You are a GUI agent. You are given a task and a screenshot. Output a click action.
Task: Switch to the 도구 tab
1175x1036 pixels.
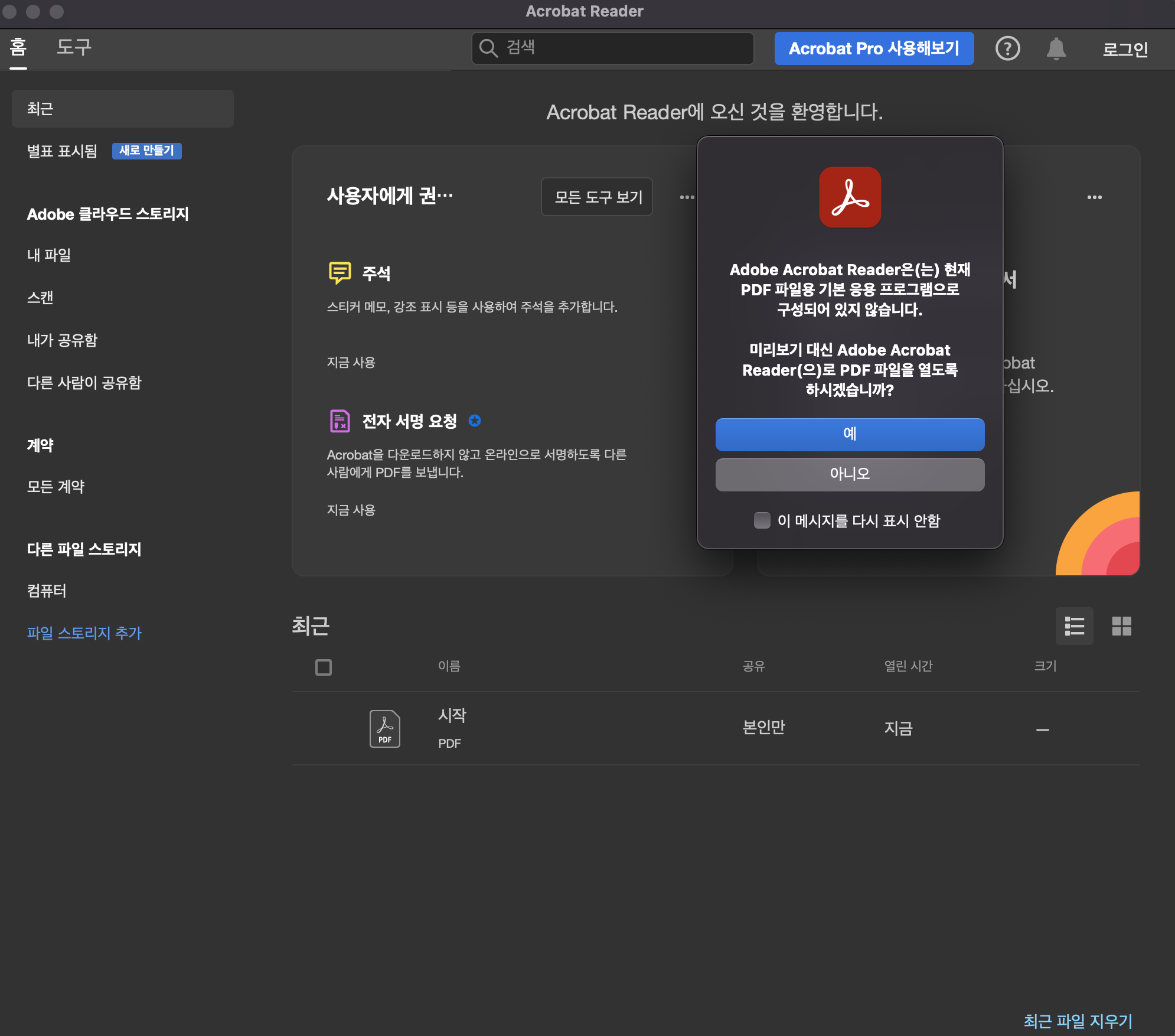73,48
